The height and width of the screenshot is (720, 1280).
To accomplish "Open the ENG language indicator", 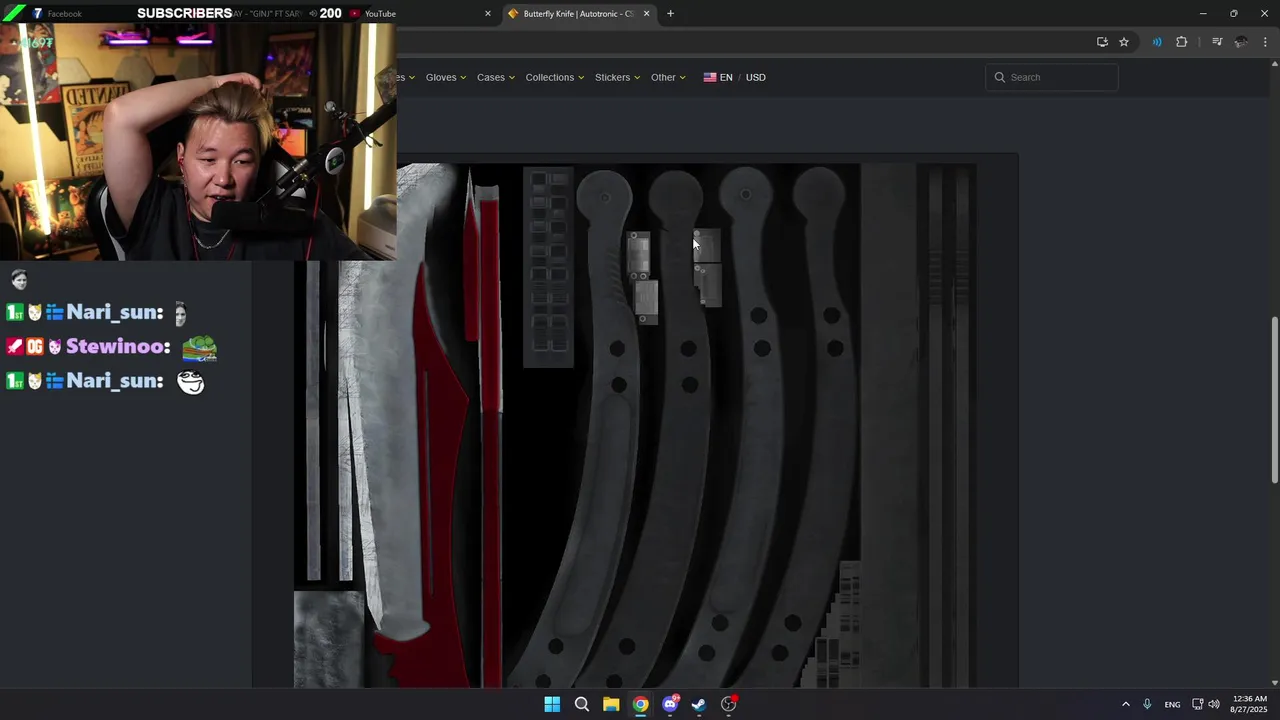I will (1172, 704).
